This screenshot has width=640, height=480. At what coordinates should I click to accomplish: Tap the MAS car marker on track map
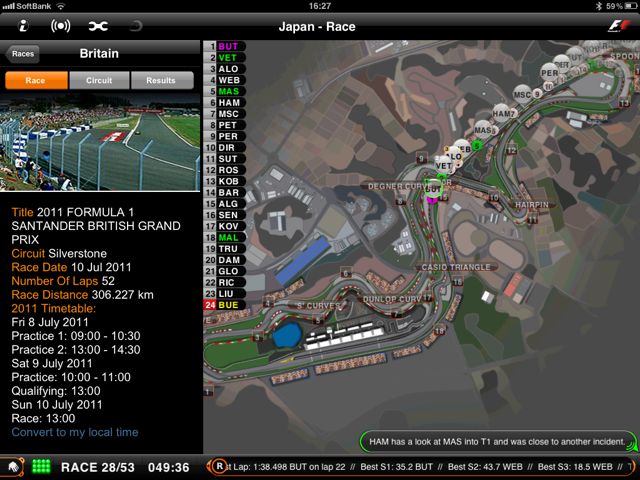pyautogui.click(x=483, y=130)
